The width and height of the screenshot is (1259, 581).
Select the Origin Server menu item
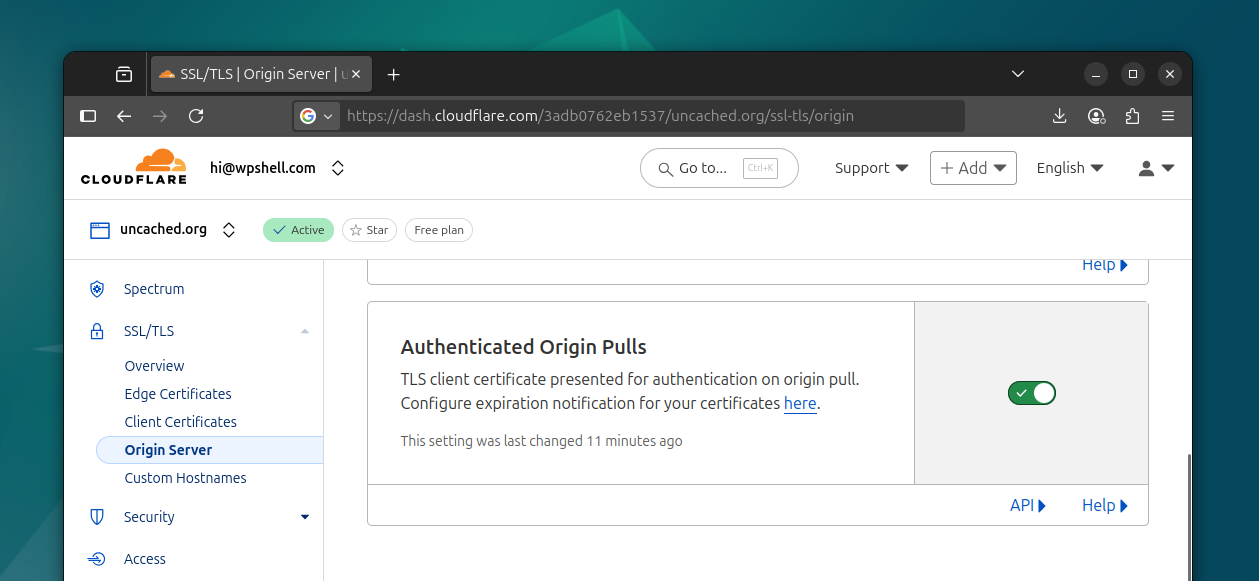click(x=210, y=450)
